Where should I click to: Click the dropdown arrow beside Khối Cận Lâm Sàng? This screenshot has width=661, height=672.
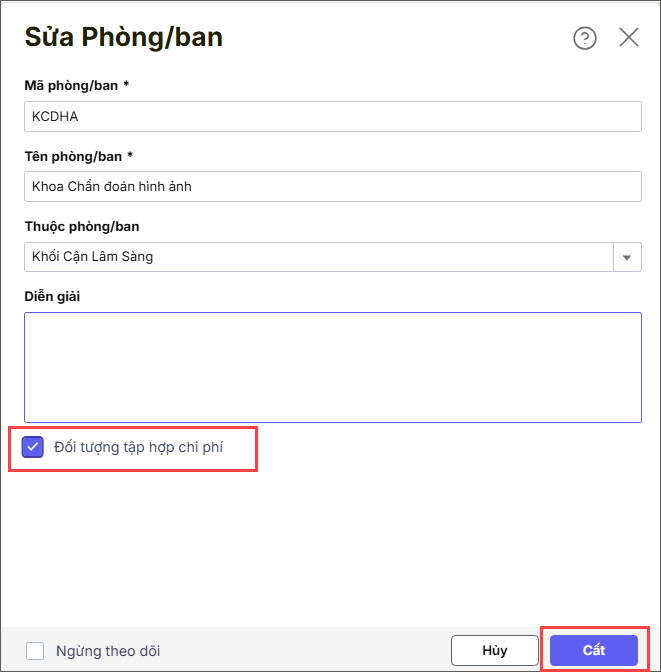click(x=627, y=257)
